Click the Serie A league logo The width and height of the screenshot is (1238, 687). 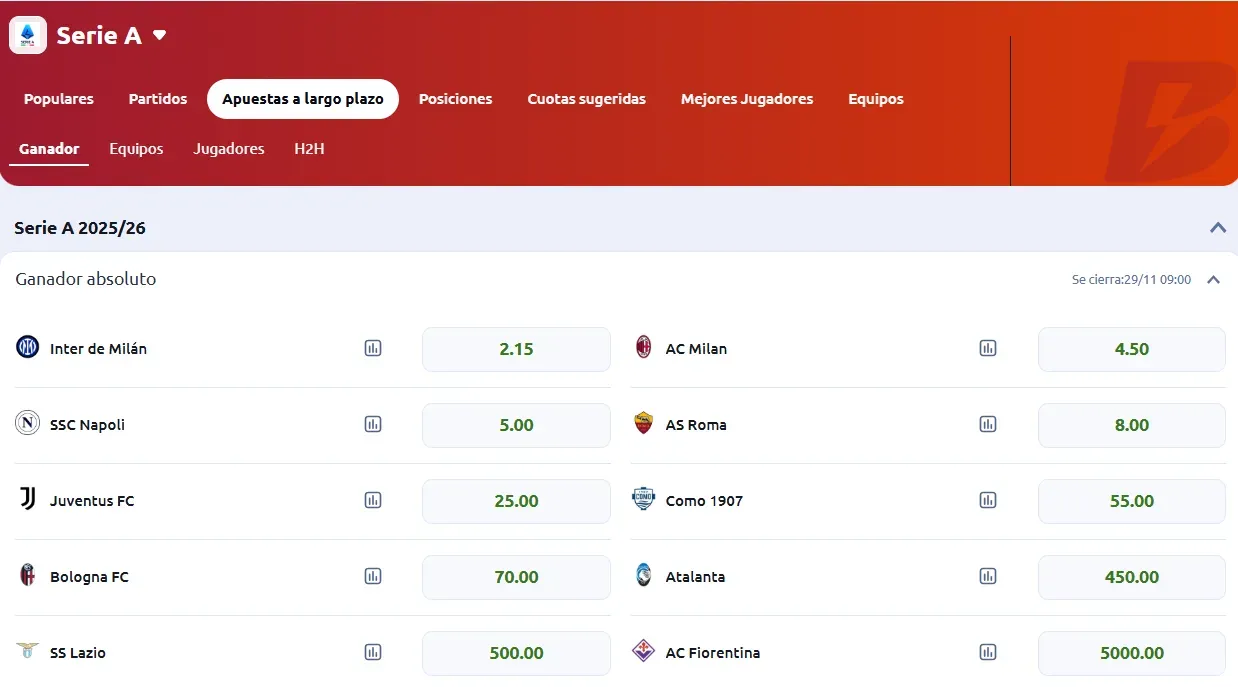point(27,34)
